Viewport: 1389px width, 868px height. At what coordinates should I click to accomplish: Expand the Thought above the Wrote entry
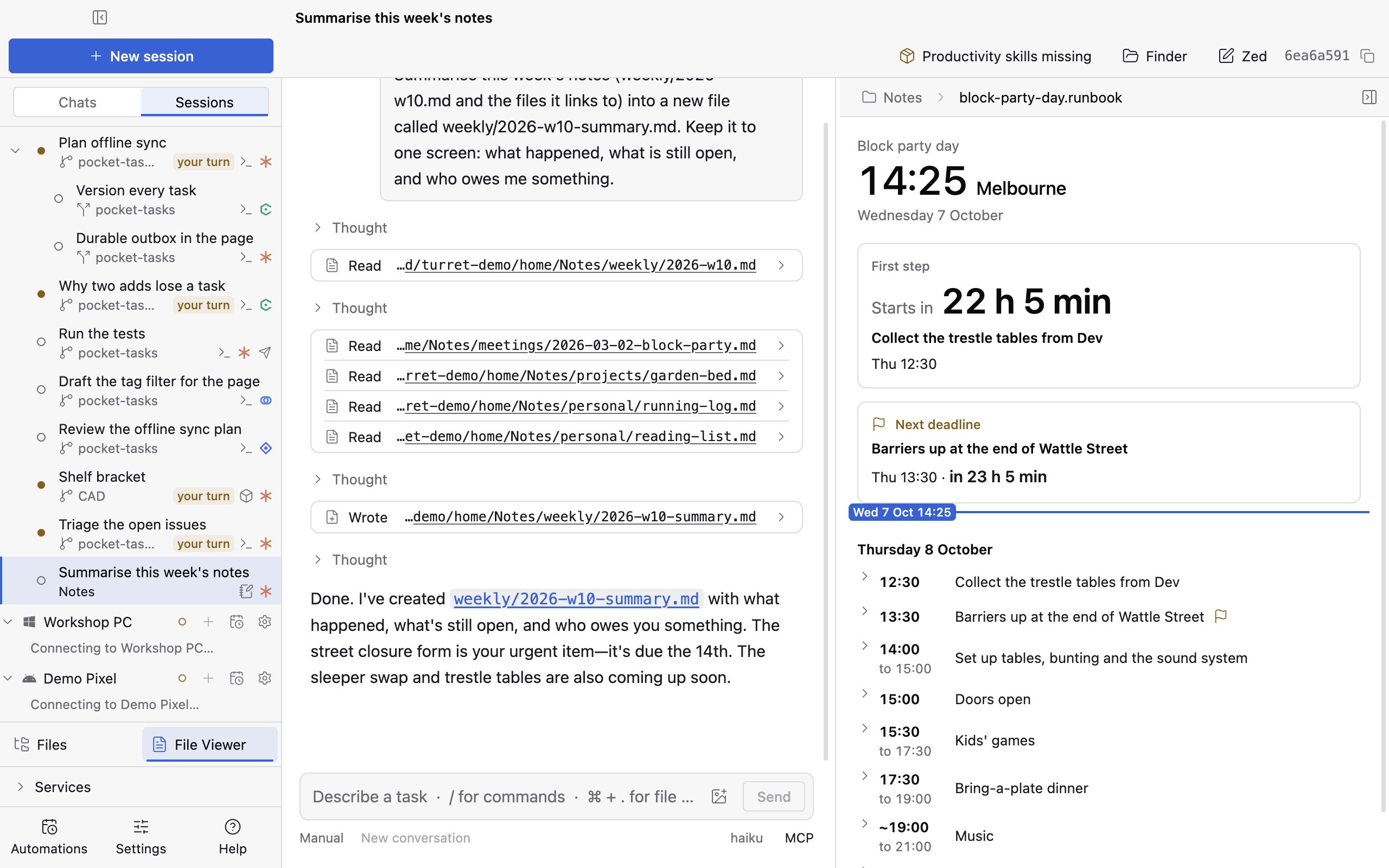tap(350, 480)
